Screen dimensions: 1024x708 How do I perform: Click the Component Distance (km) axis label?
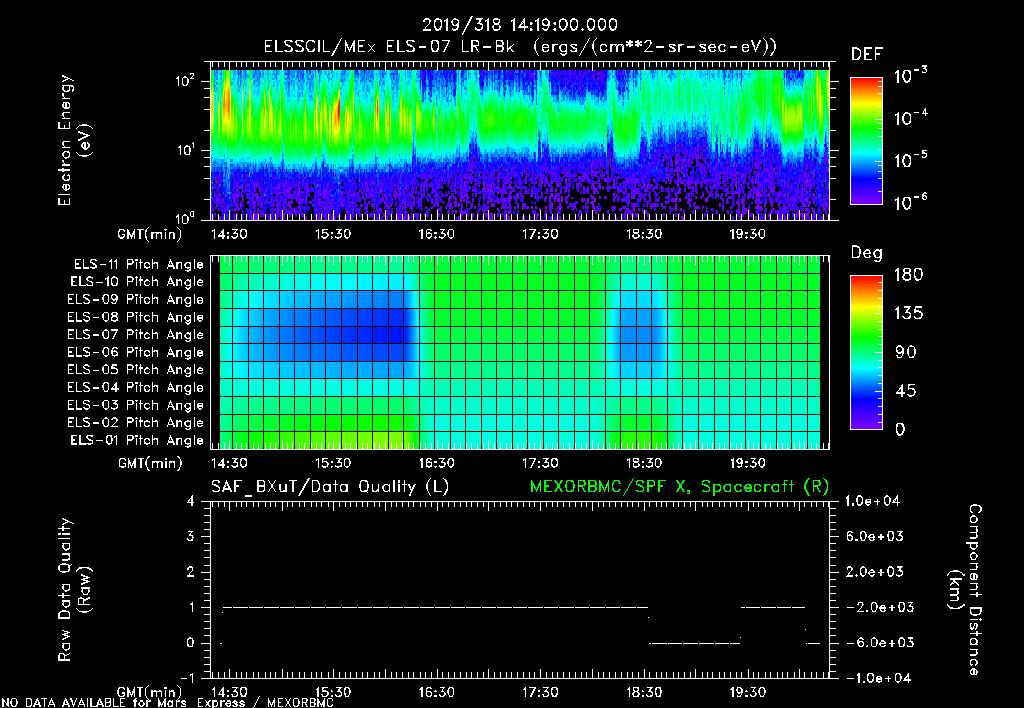[965, 590]
